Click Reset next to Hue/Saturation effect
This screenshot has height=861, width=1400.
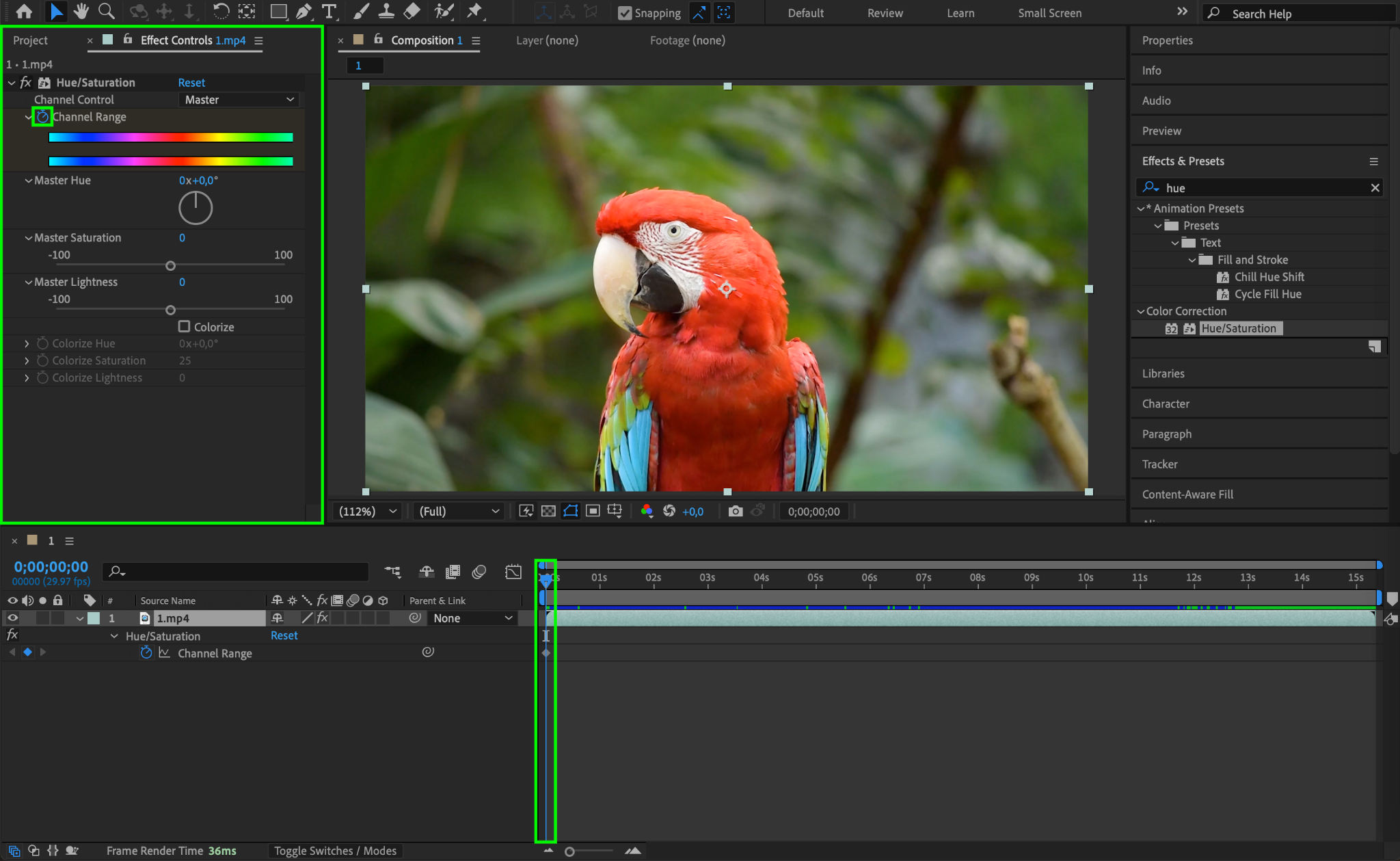click(191, 83)
